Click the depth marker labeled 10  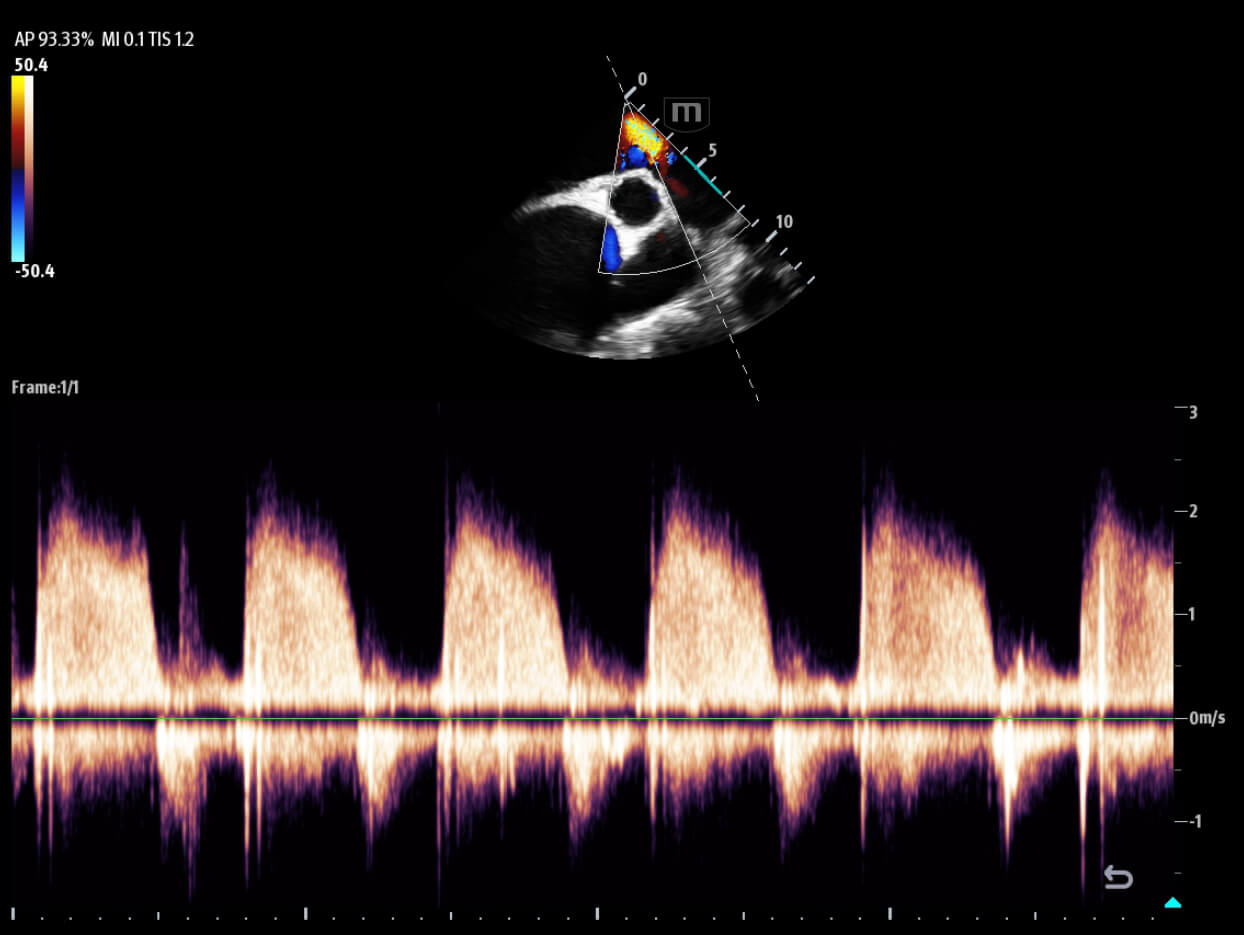pyautogui.click(x=784, y=221)
